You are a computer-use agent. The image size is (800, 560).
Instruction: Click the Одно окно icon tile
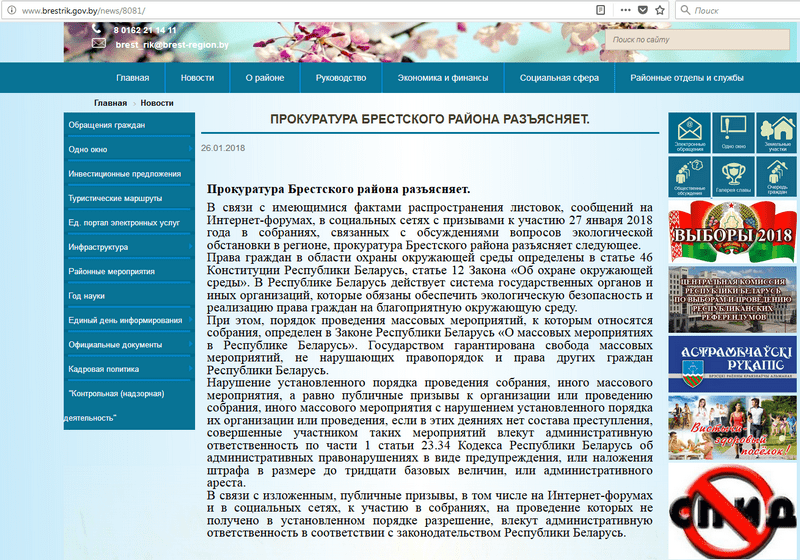733,134
